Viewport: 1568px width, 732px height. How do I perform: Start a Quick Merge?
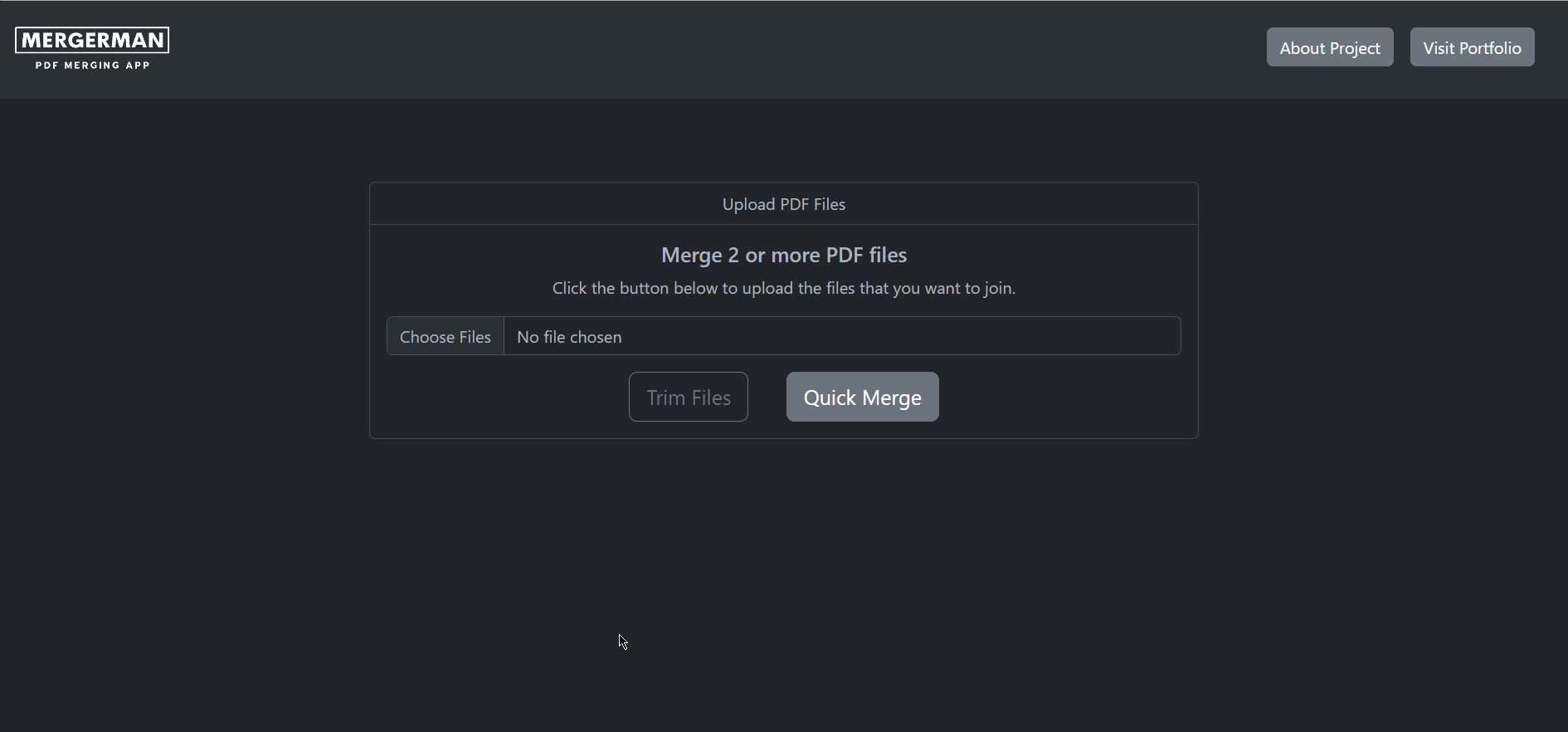tap(862, 397)
